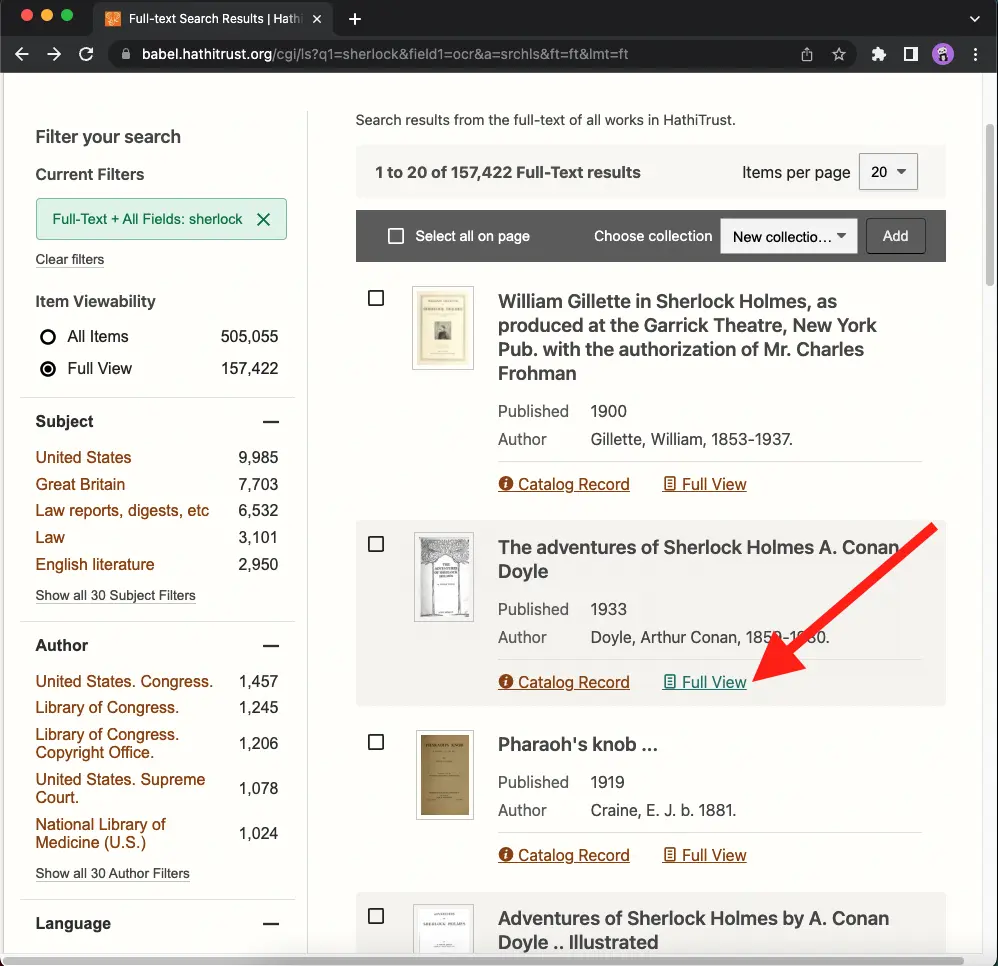Filter by subject United States
Image resolution: width=998 pixels, height=966 pixels.
[x=83, y=458]
